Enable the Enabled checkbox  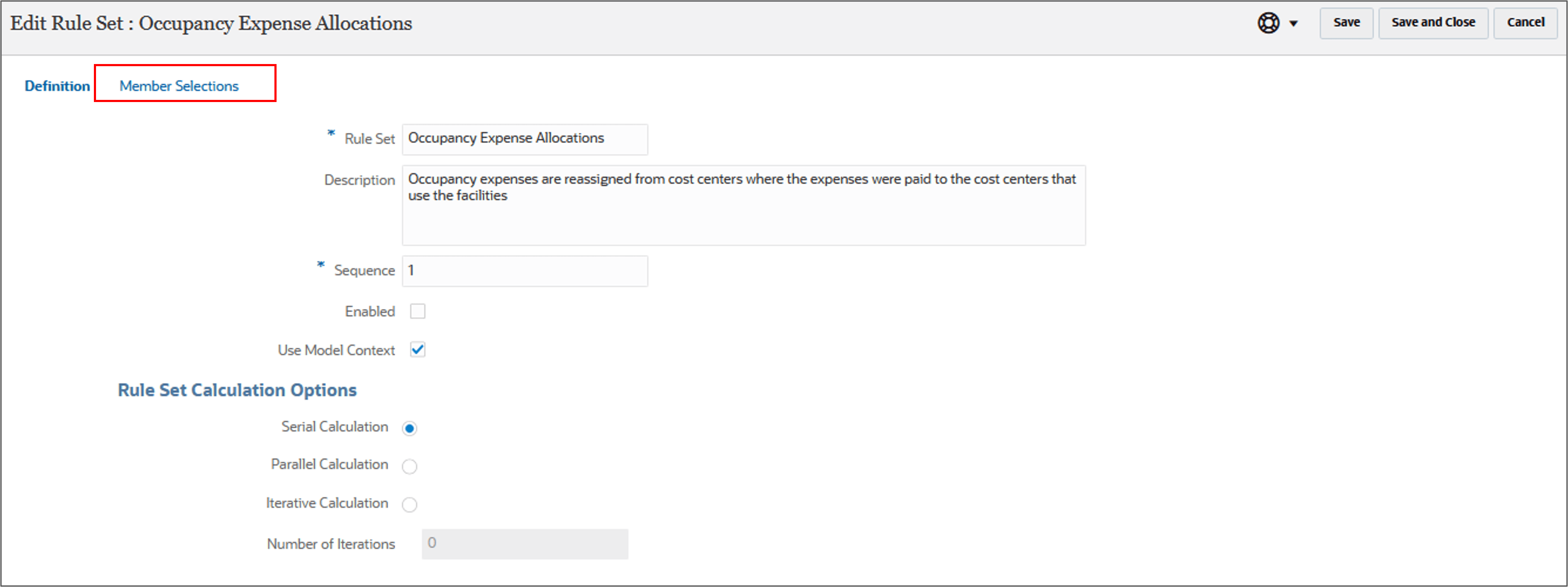(417, 310)
